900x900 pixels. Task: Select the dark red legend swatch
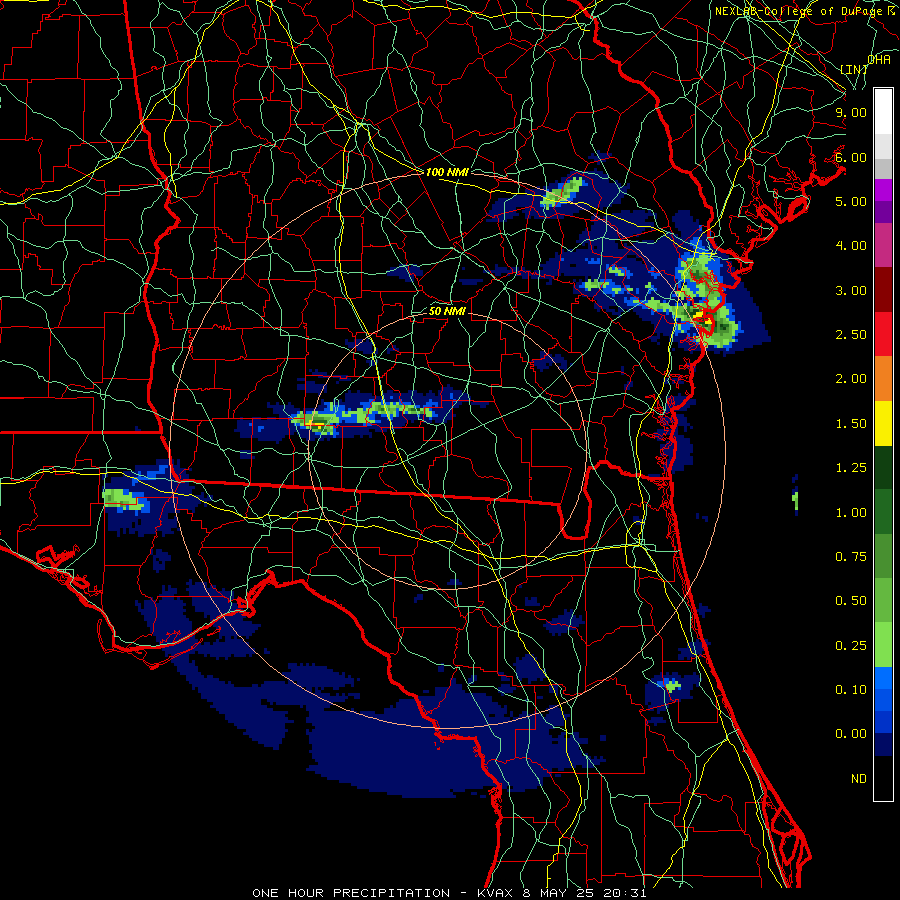883,290
